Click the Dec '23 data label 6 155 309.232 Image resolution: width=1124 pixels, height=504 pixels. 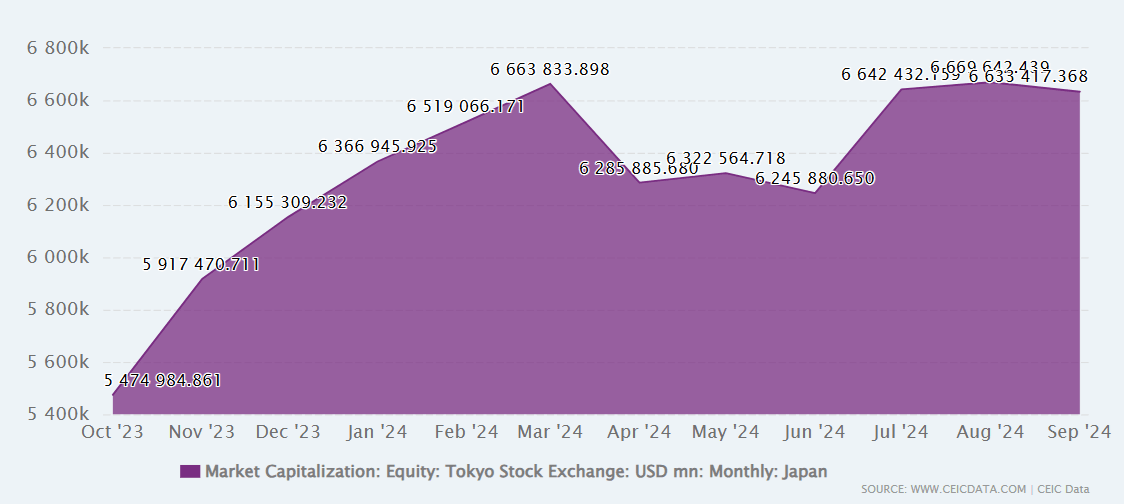point(288,202)
